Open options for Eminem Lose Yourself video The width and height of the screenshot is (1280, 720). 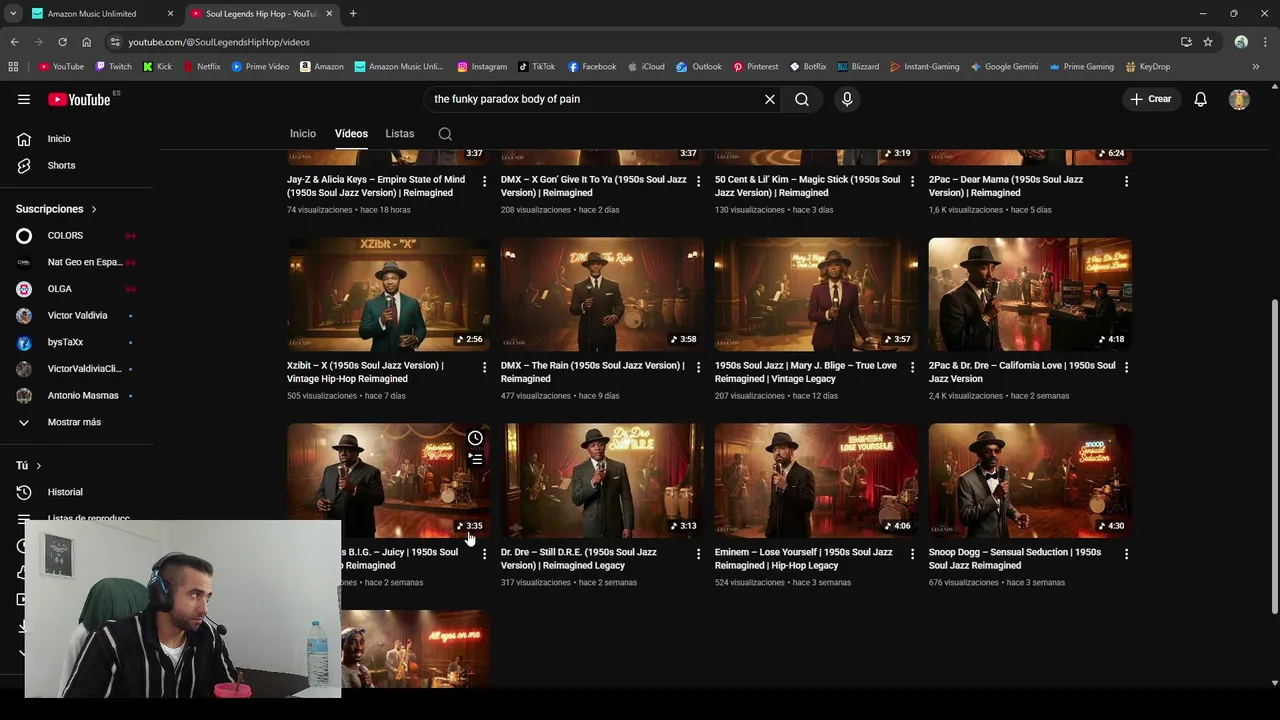pos(912,553)
